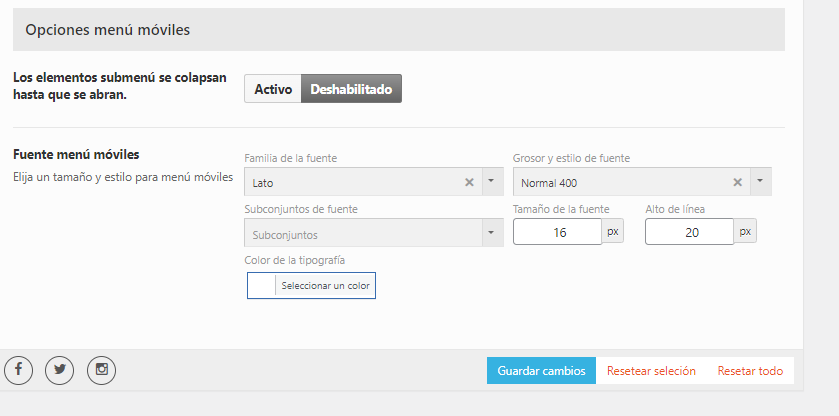Open the Twitter icon link
Viewport: 839px width, 416px height.
tap(59, 370)
